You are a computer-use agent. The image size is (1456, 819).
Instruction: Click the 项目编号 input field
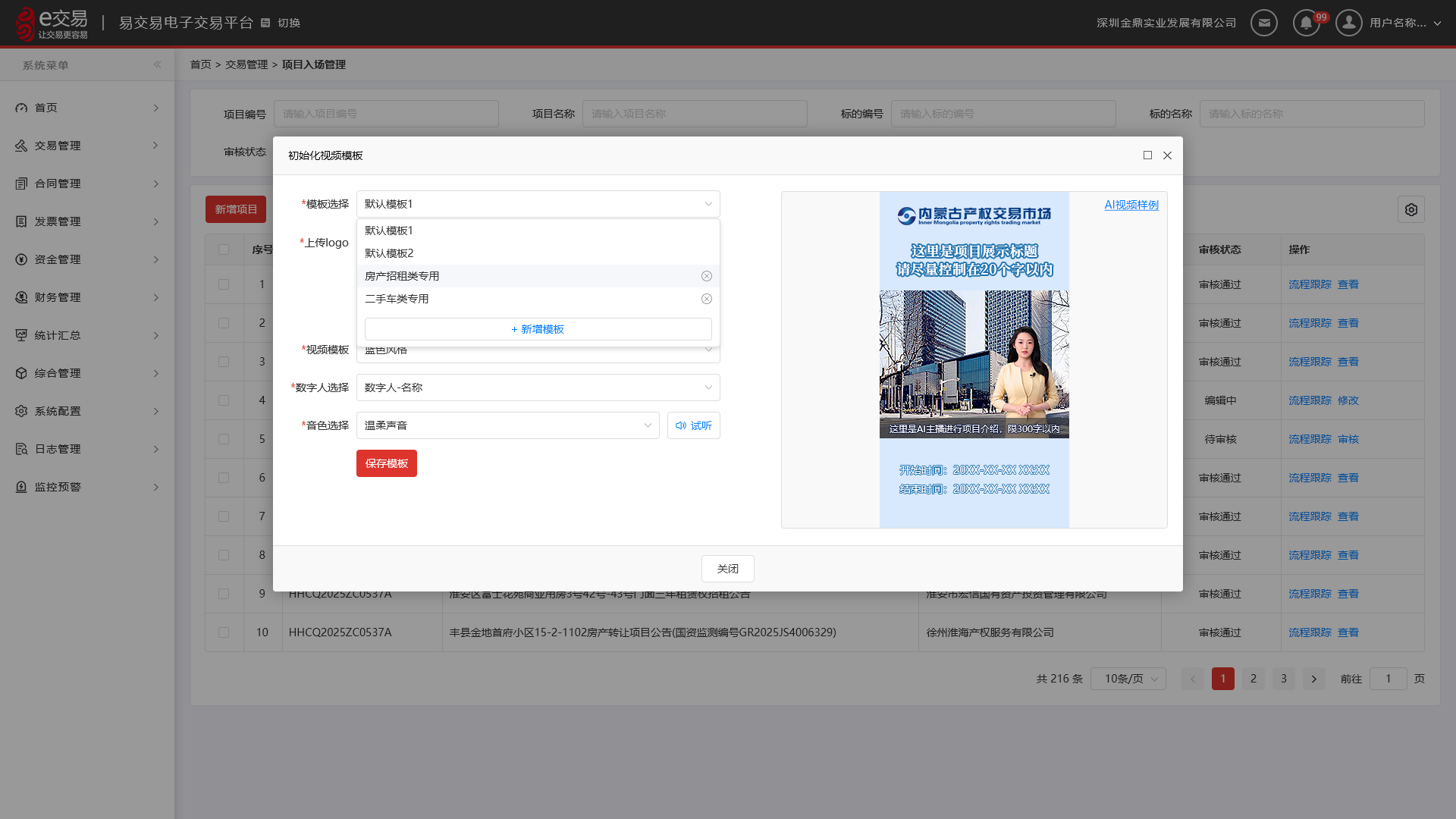pos(386,114)
